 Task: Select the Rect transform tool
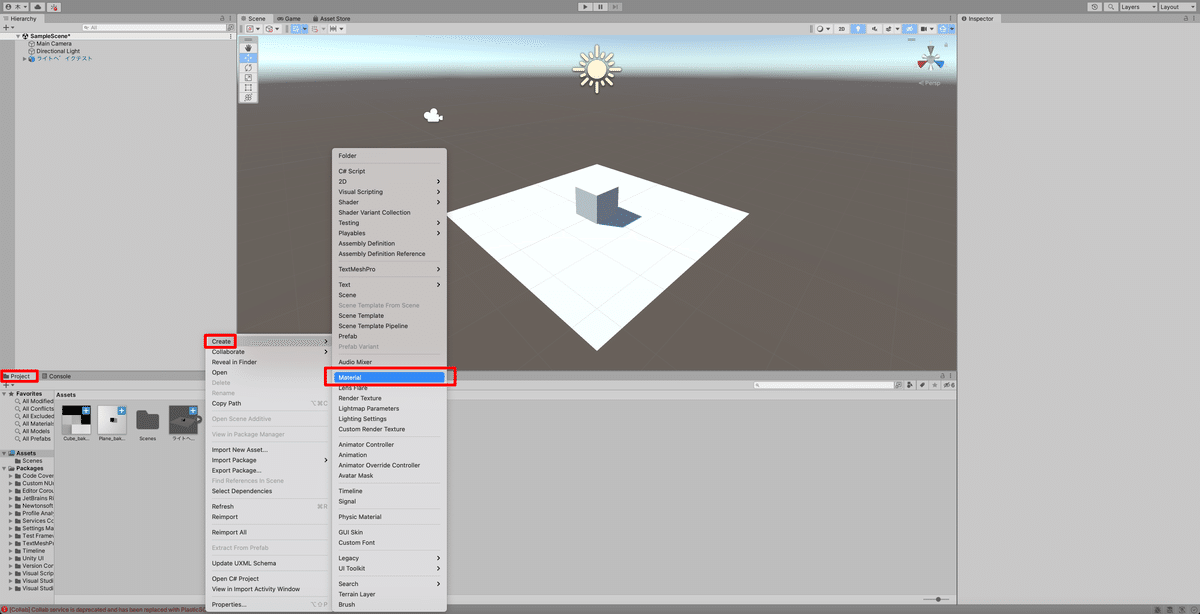point(248,87)
